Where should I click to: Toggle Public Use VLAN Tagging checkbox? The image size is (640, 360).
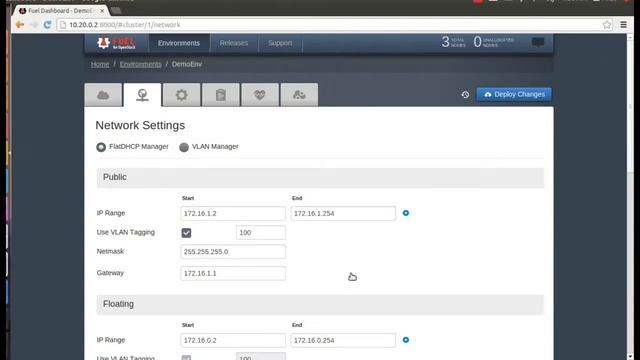186,233
